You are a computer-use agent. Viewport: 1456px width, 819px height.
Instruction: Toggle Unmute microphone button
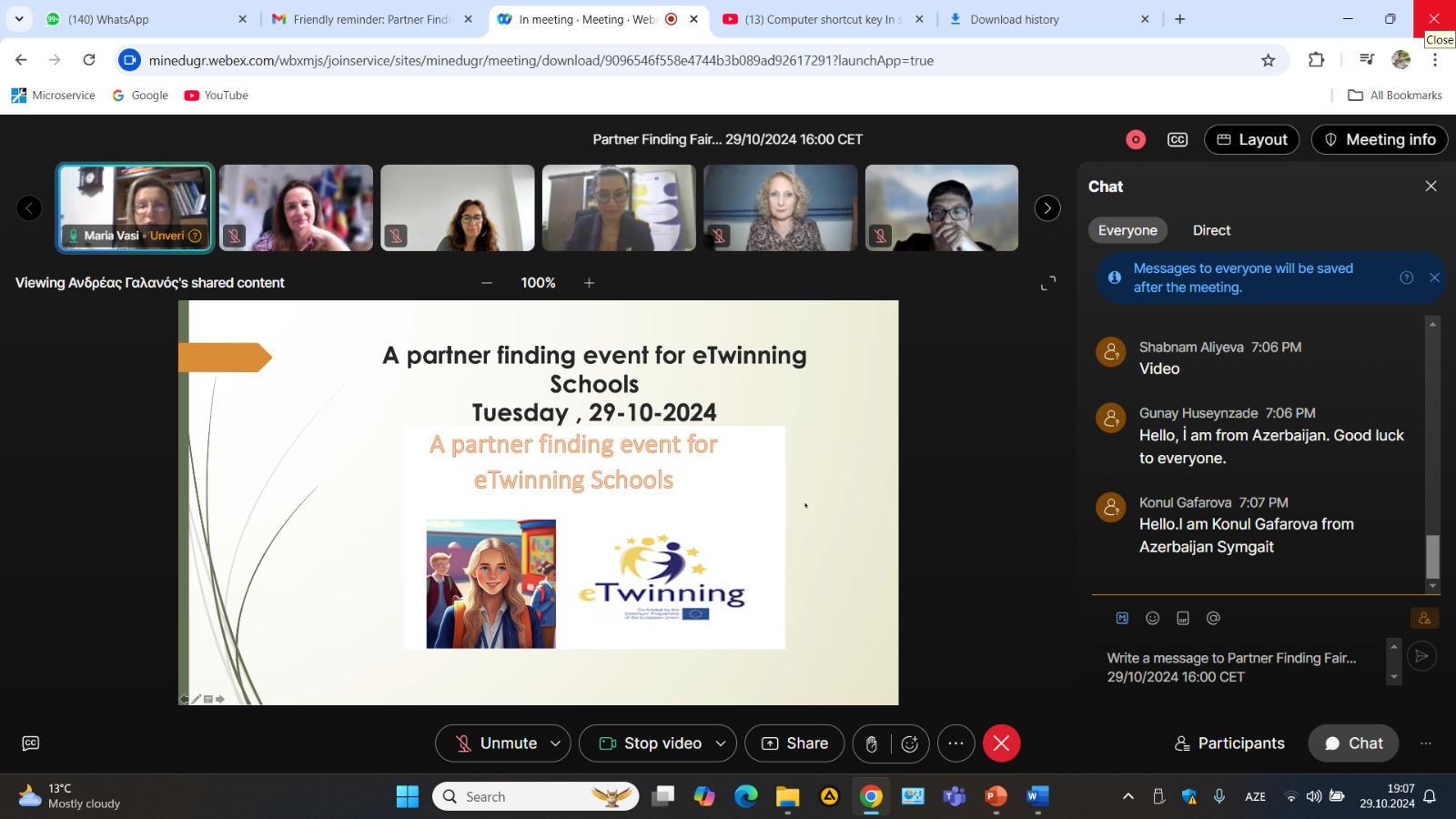pyautogui.click(x=496, y=743)
